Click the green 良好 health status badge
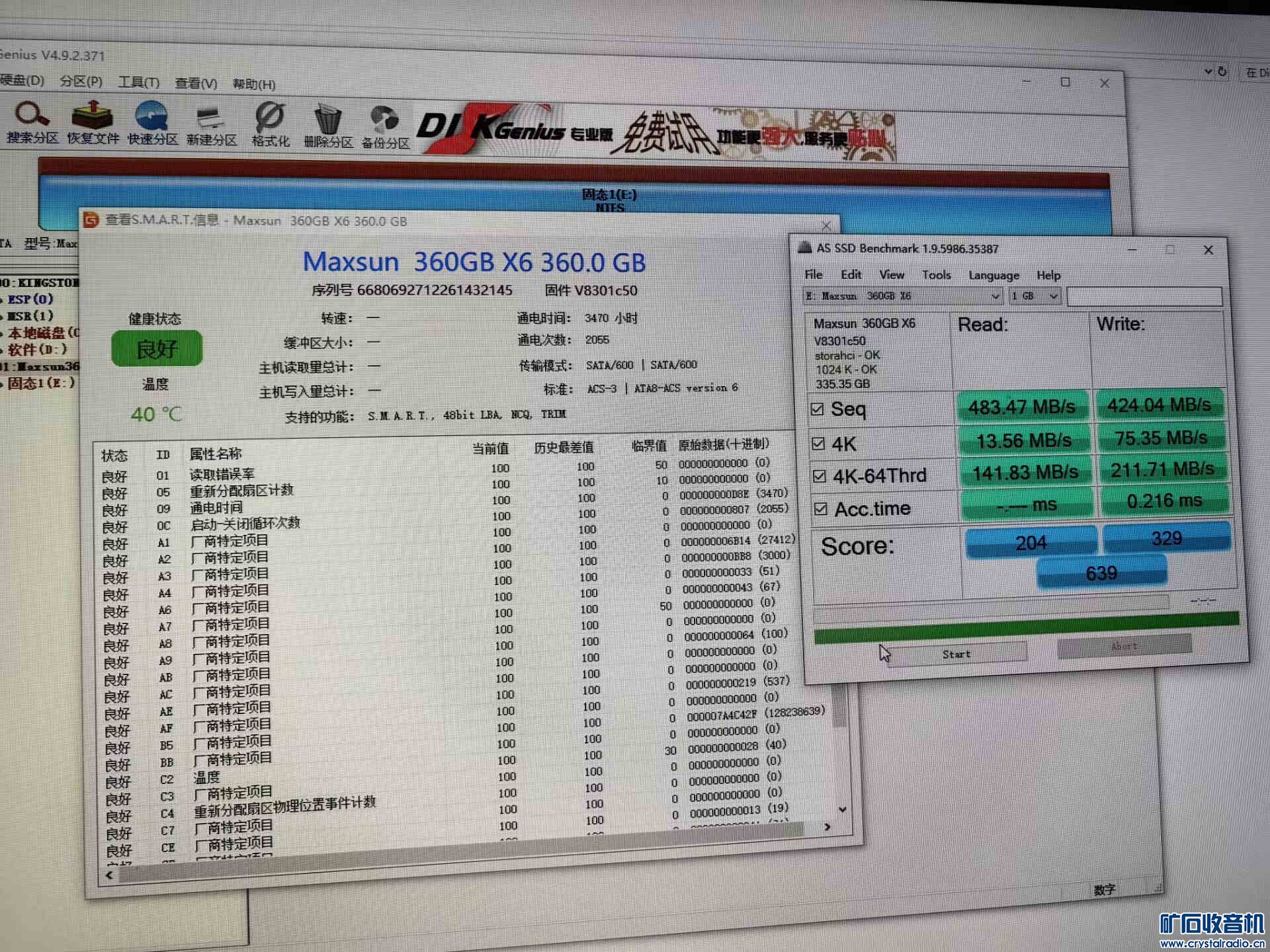The image size is (1270, 952). 157,348
